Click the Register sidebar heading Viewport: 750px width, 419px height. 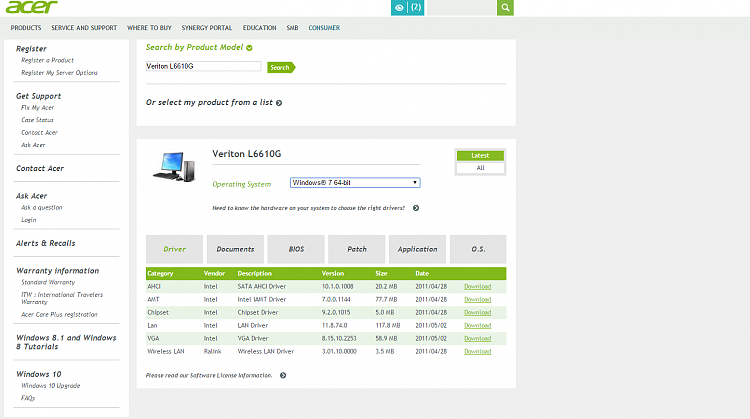[x=31, y=49]
